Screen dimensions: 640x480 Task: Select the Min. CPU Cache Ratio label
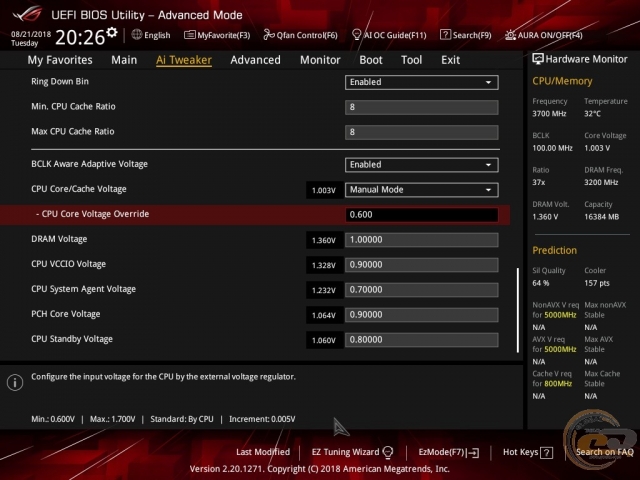73,107
